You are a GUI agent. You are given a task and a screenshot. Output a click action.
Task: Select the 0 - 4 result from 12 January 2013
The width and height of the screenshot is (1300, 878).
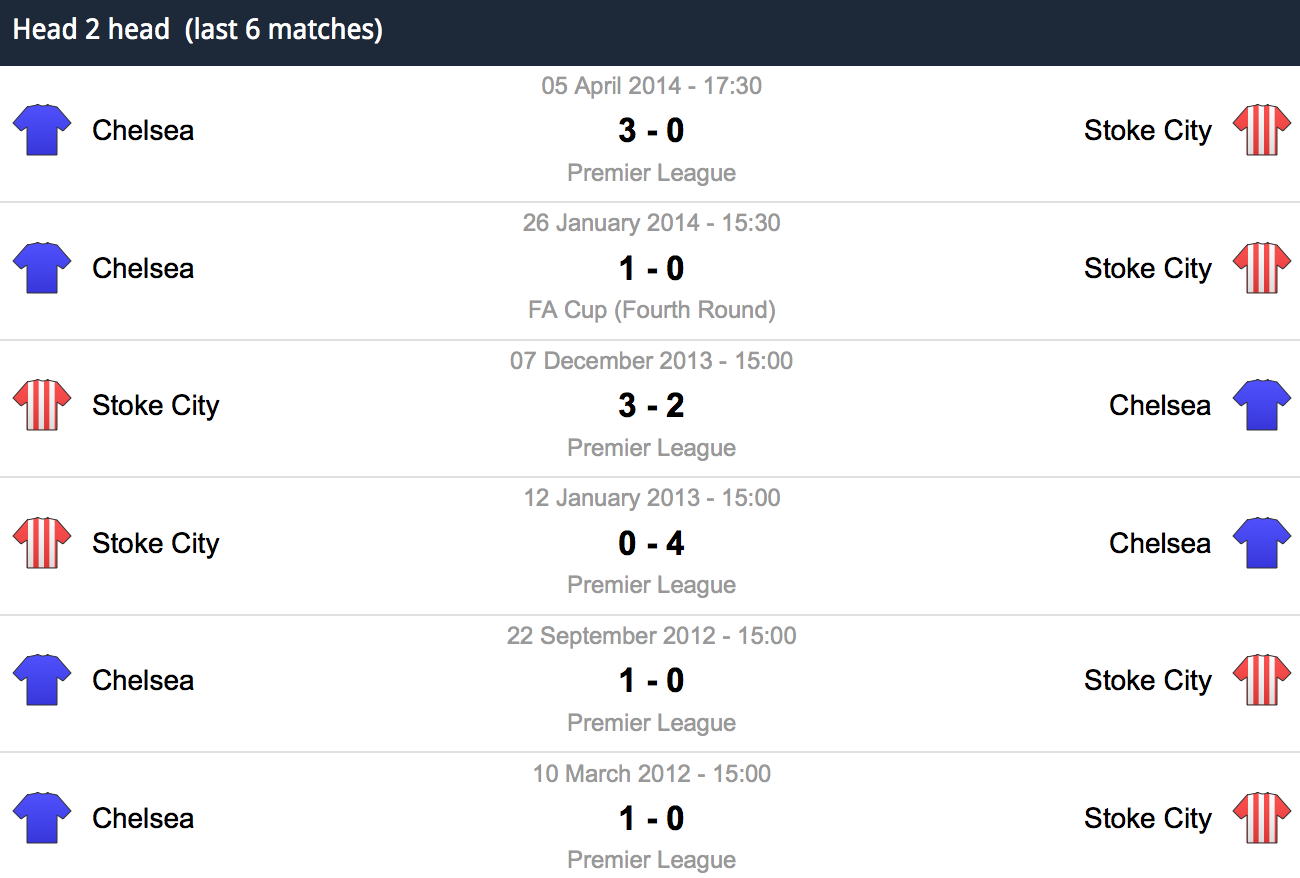click(x=651, y=543)
